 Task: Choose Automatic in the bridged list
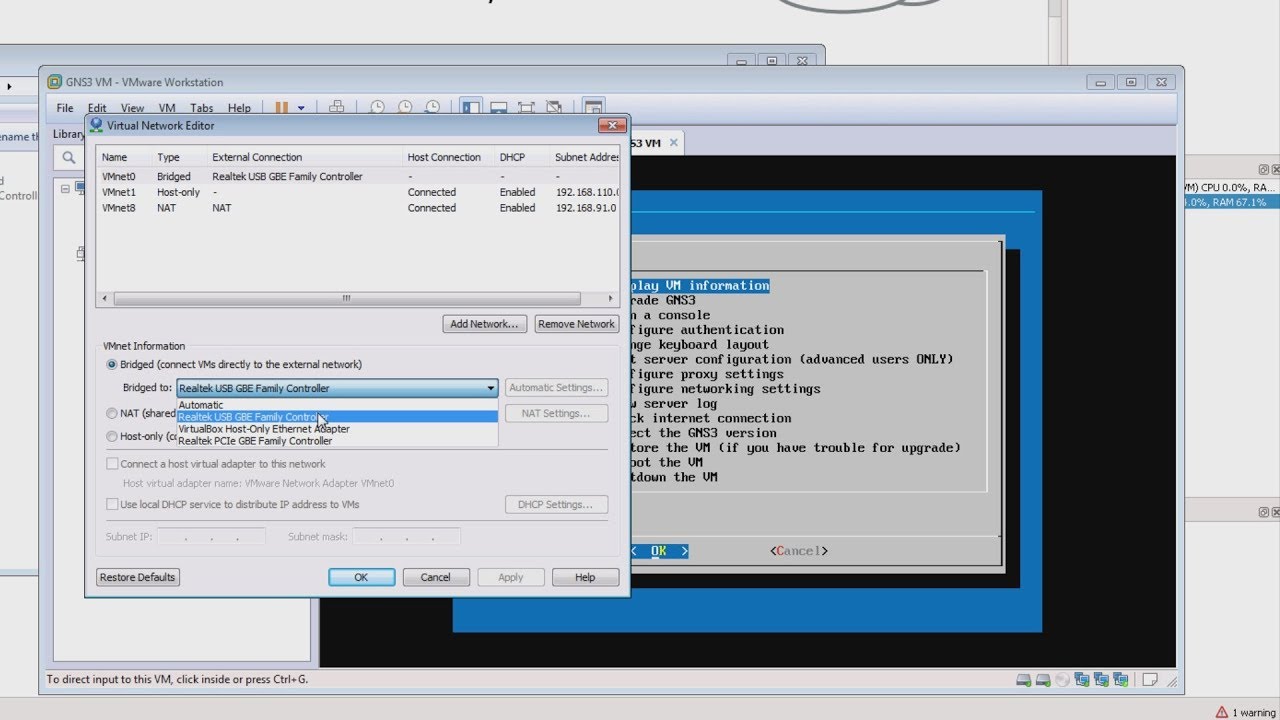click(337, 405)
